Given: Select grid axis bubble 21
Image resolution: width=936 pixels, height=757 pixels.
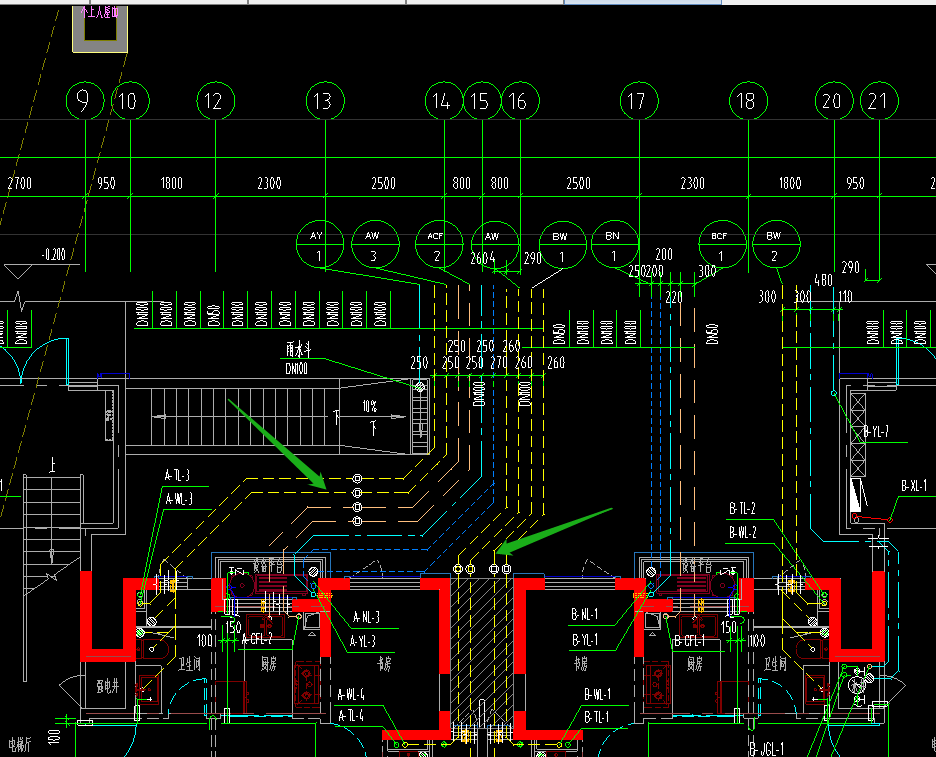Looking at the screenshot, I should [x=879, y=101].
